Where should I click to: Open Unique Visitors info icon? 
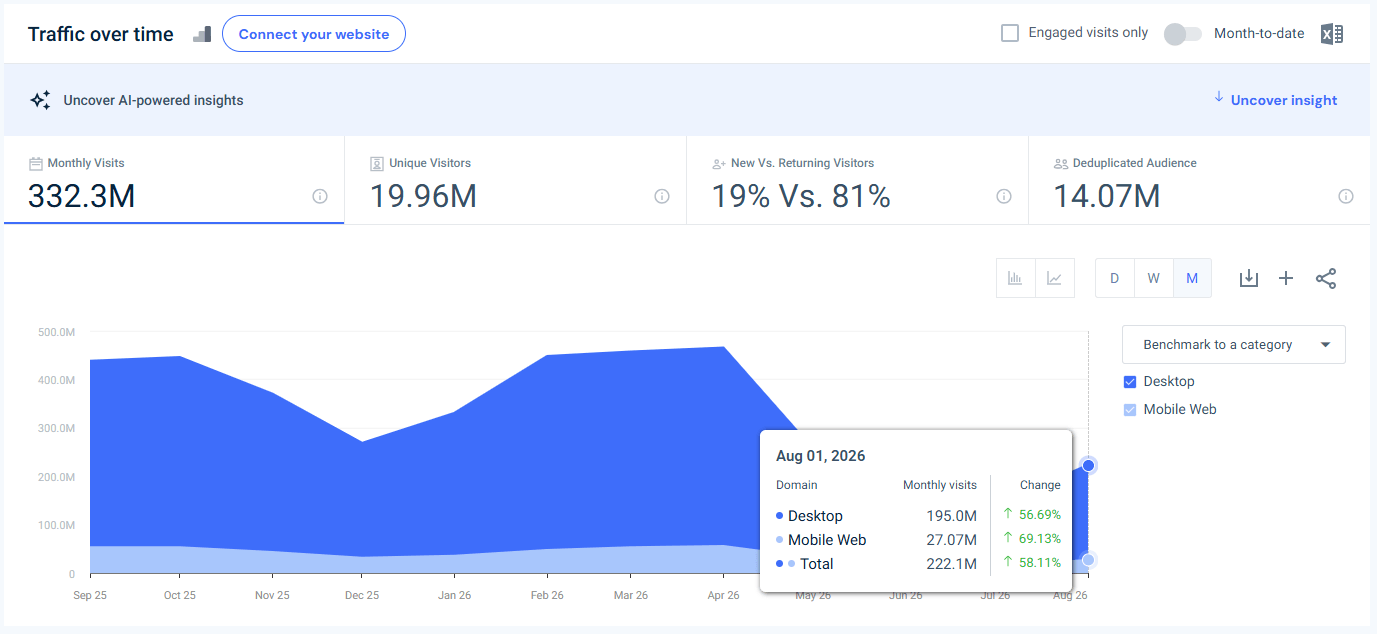pyautogui.click(x=662, y=196)
